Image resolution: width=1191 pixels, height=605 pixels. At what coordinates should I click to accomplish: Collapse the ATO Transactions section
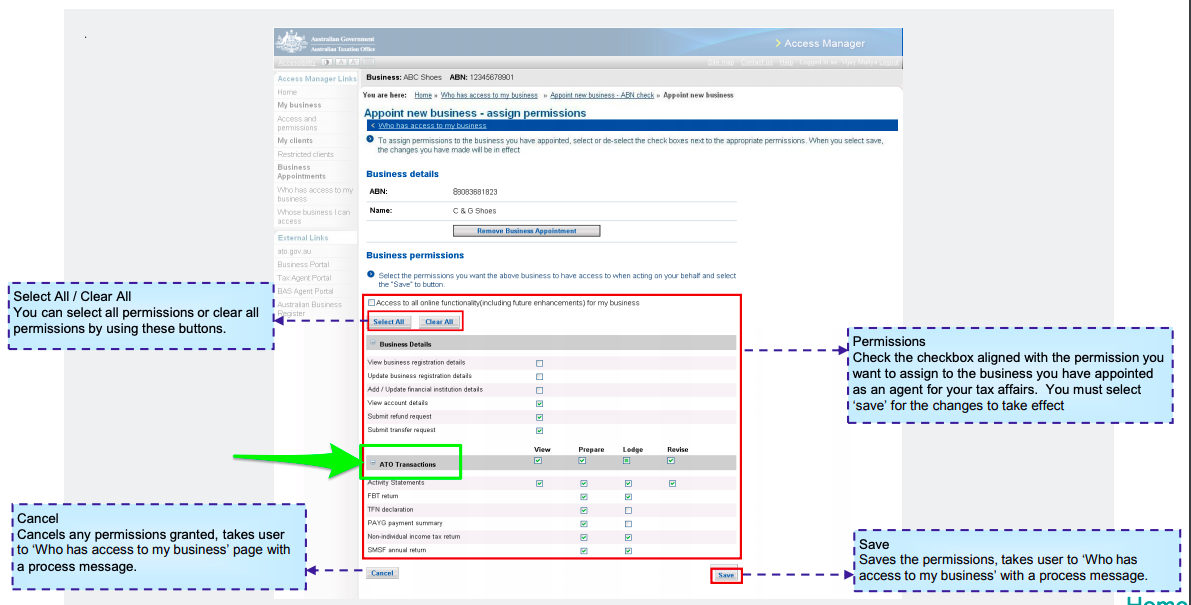pos(373,464)
